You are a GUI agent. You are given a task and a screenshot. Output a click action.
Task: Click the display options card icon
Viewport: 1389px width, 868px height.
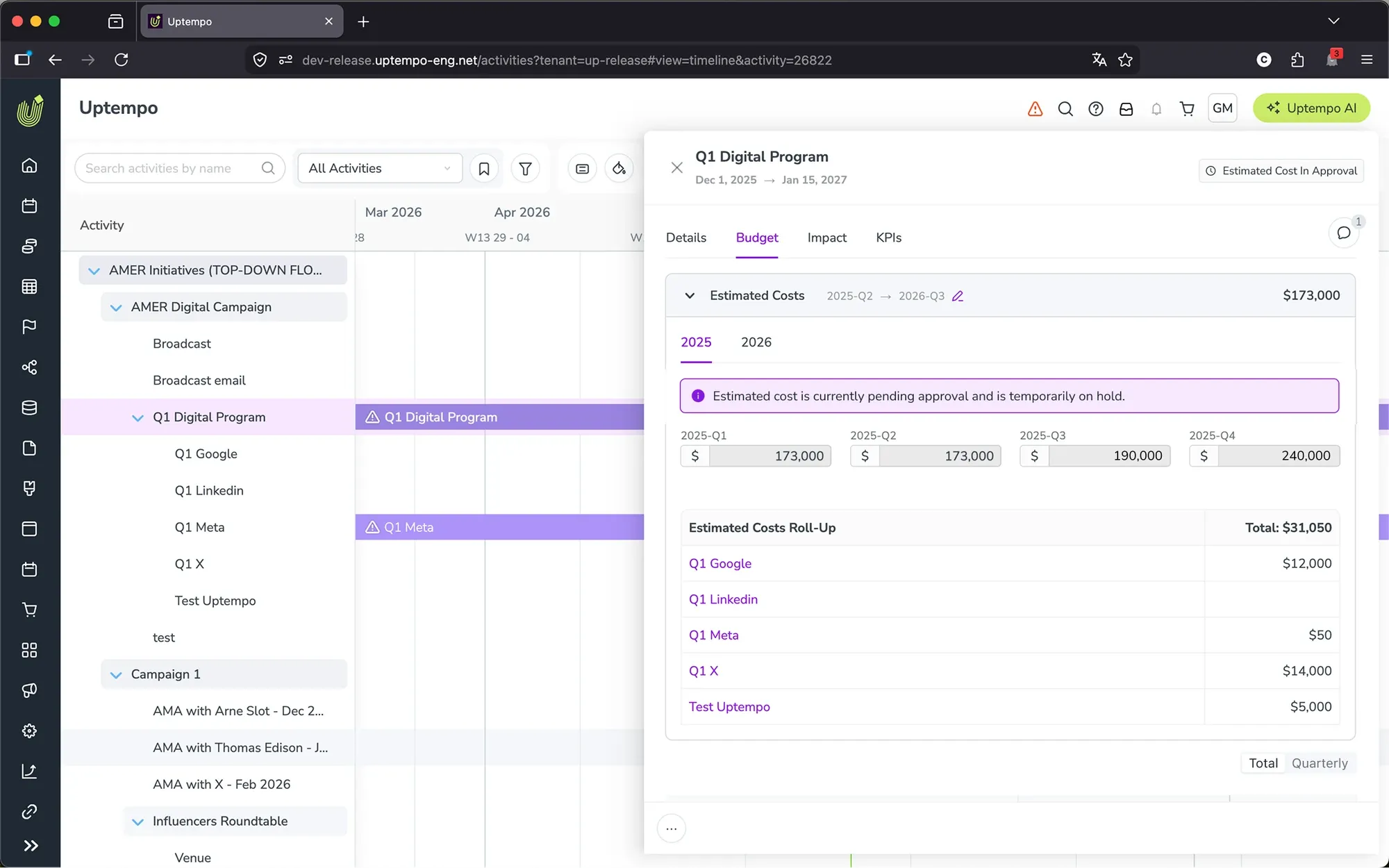click(x=582, y=168)
